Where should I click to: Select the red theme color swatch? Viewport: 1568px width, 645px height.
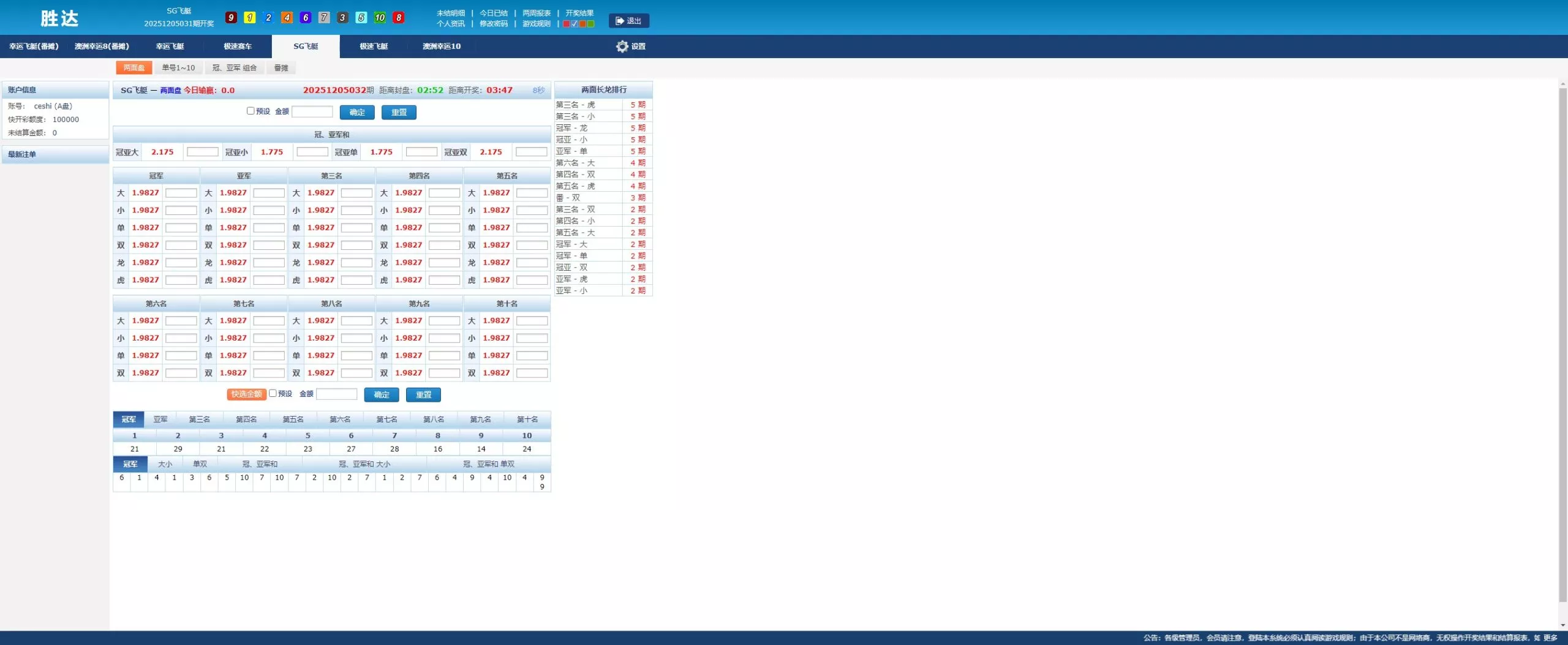tap(567, 24)
